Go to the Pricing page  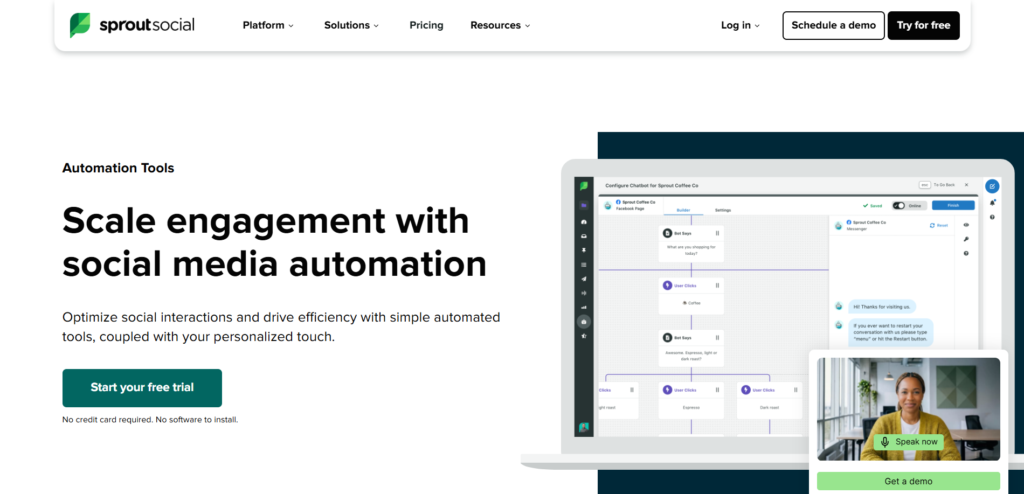pos(426,25)
